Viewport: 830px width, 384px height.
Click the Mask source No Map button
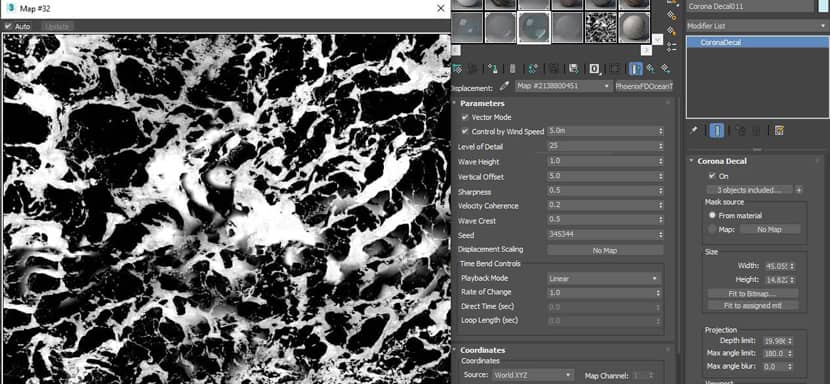click(770, 229)
